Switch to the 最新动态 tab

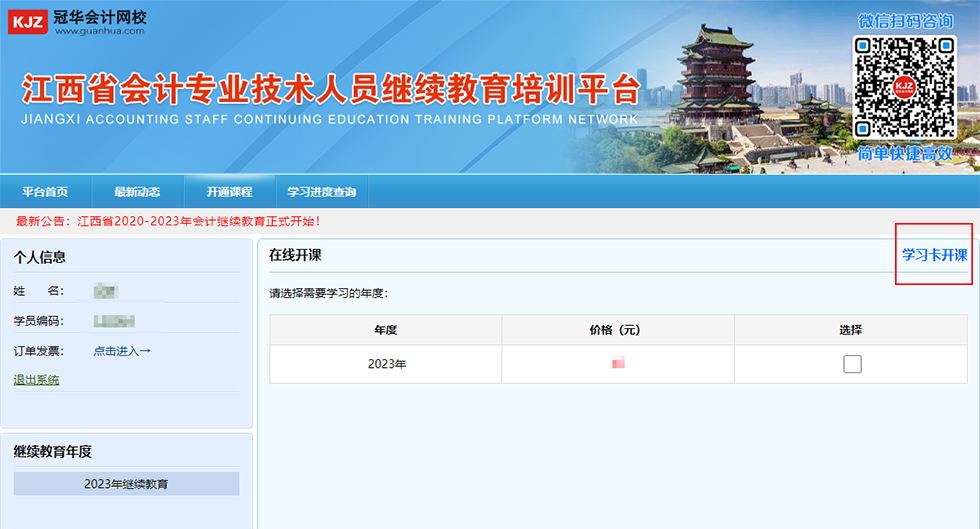137,192
